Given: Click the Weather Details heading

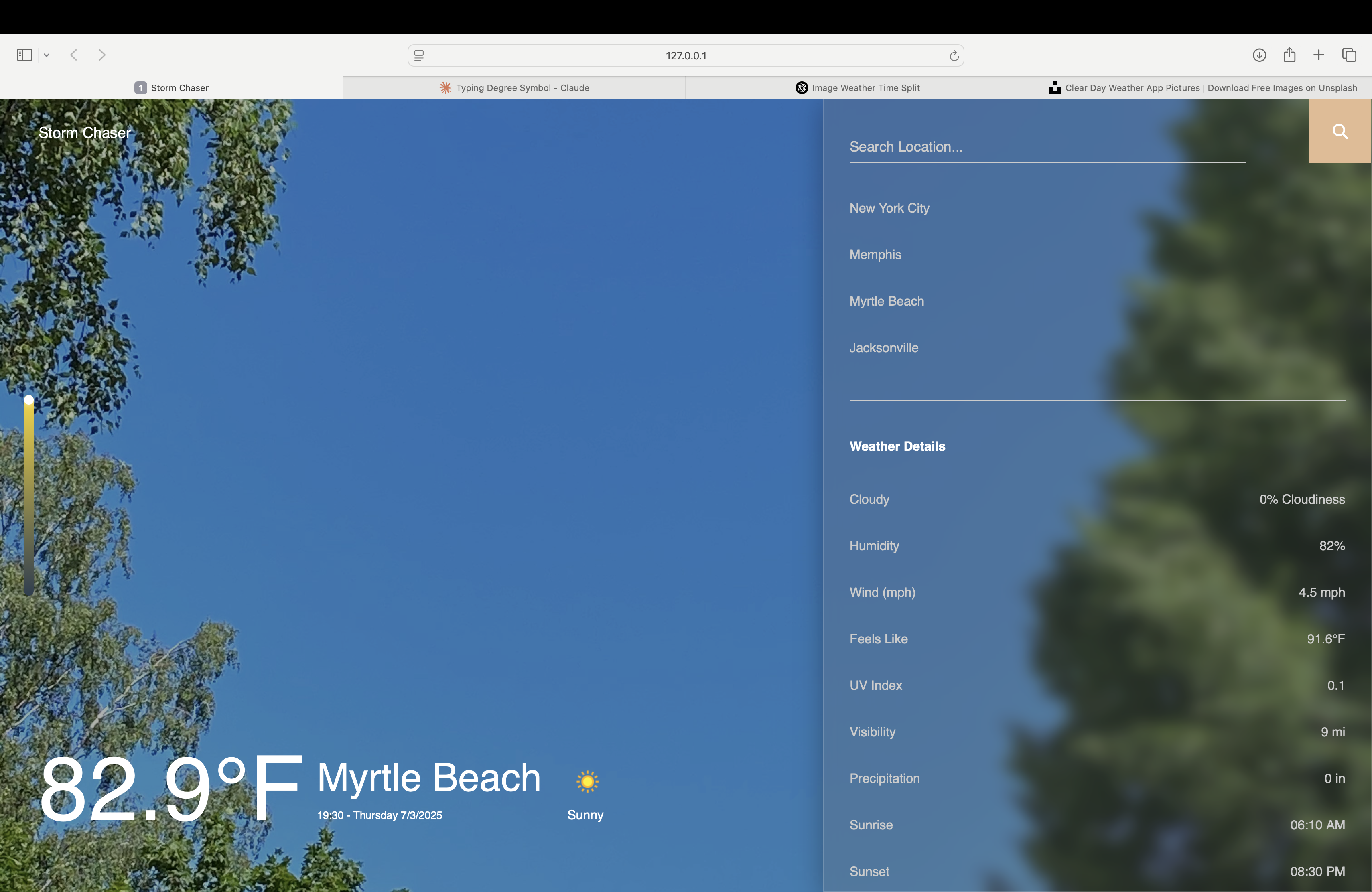Looking at the screenshot, I should click(897, 446).
